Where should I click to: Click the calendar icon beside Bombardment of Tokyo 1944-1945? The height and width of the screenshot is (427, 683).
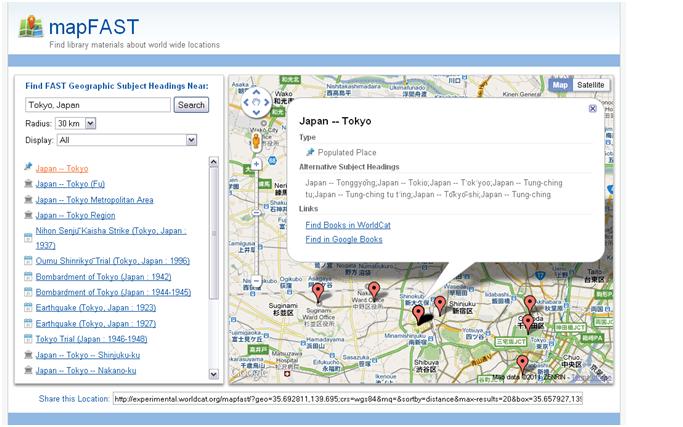28,292
